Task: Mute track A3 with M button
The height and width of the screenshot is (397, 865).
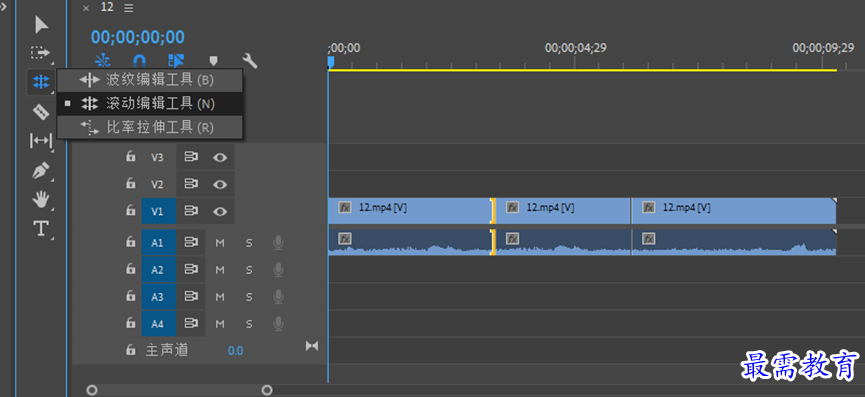Action: pos(220,297)
